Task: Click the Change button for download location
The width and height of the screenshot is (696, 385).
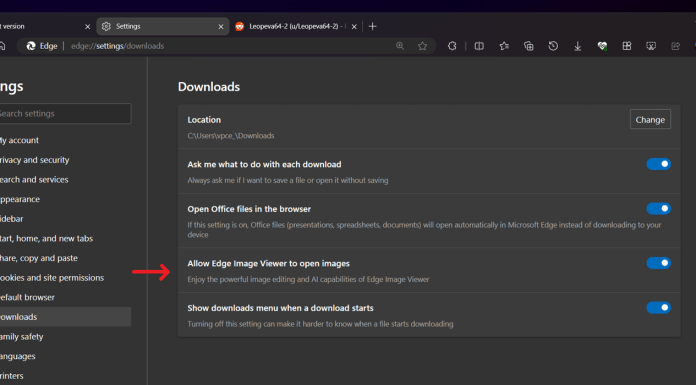Action: pyautogui.click(x=650, y=119)
